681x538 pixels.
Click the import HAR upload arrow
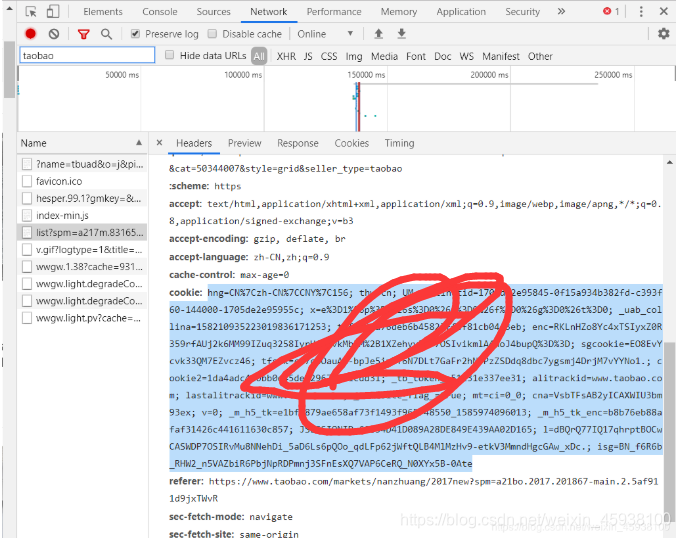pos(379,34)
